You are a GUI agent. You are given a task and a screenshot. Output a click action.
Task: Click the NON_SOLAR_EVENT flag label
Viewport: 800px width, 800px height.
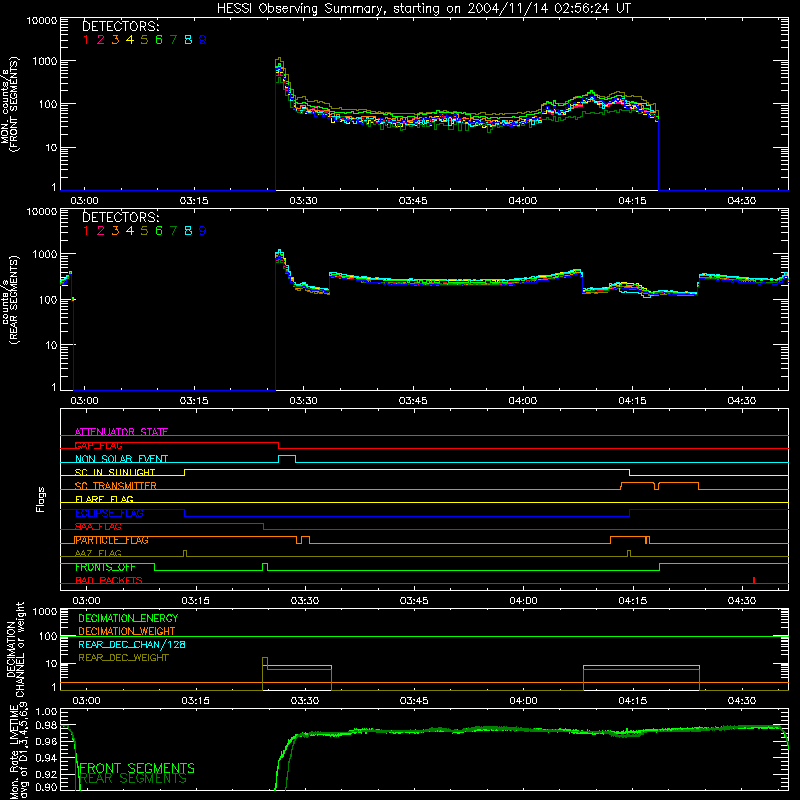[x=121, y=459]
